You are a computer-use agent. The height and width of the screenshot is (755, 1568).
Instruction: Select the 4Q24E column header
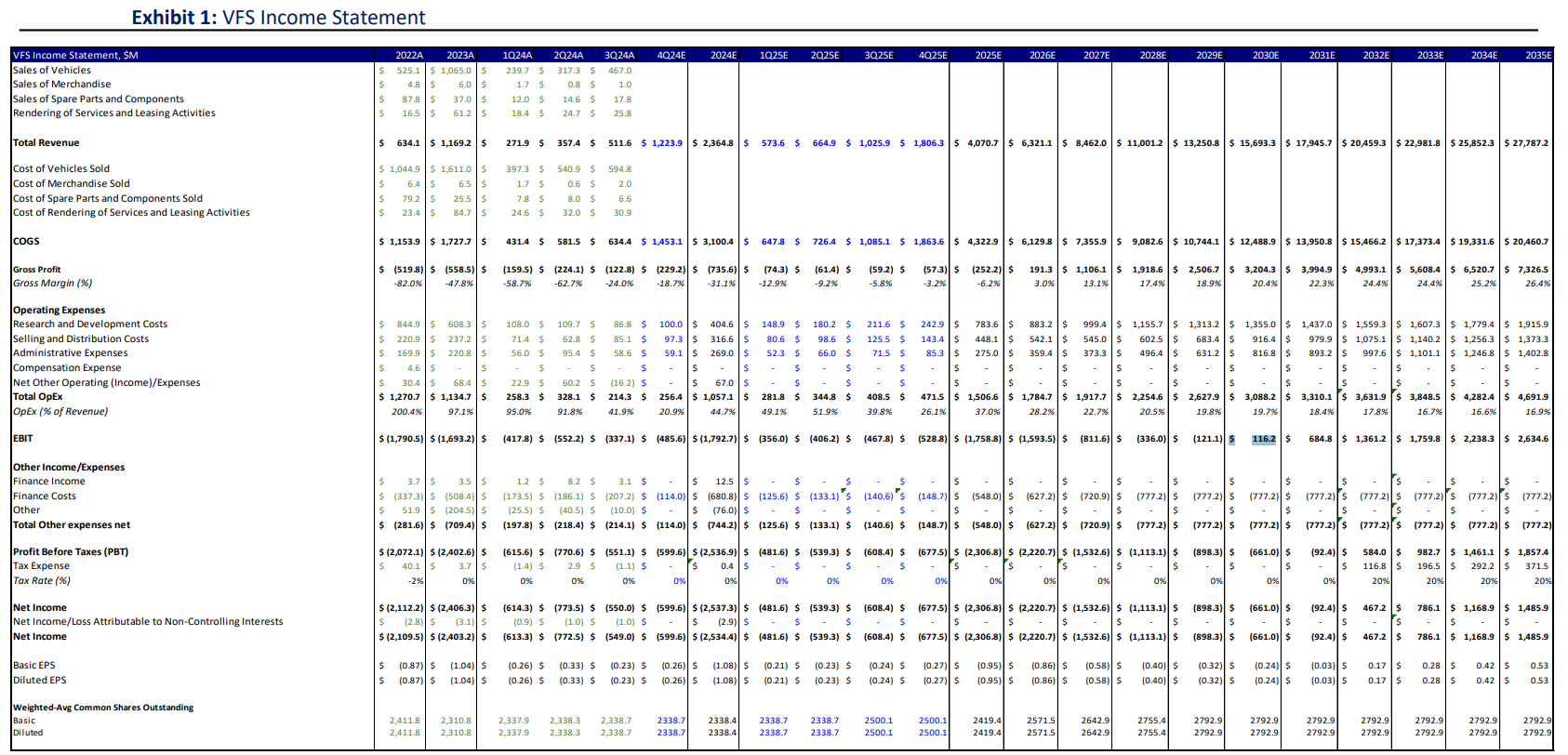click(671, 55)
